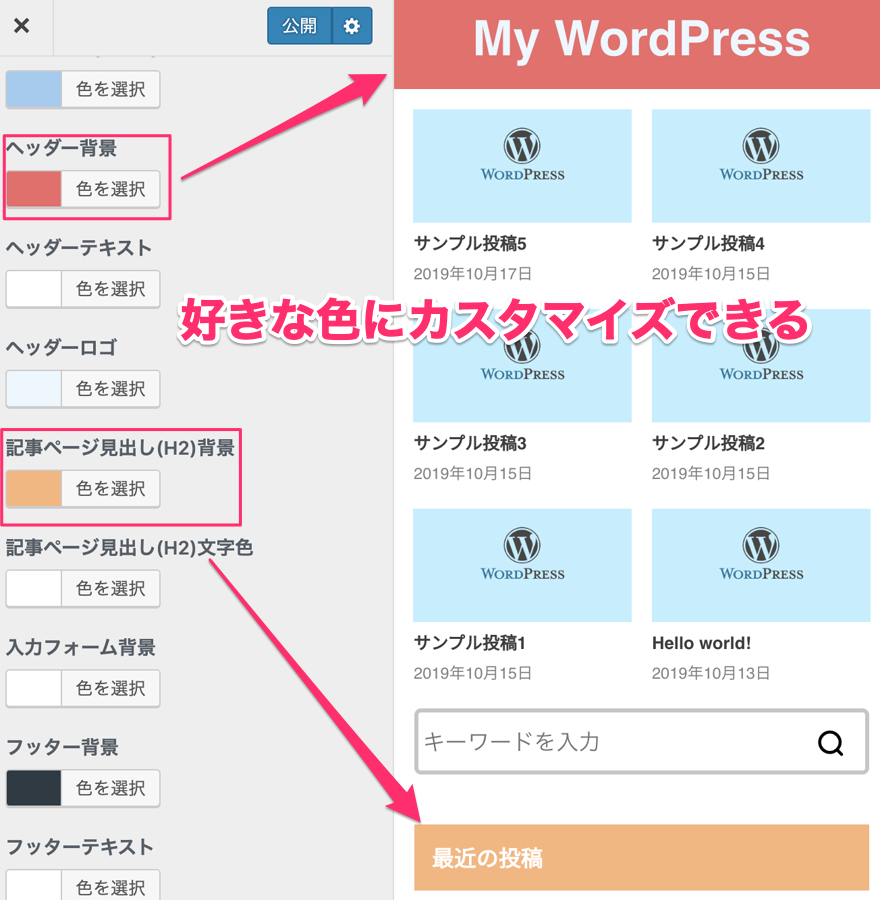
Task: Open the サンプル投稿2 post title
Action: click(708, 443)
